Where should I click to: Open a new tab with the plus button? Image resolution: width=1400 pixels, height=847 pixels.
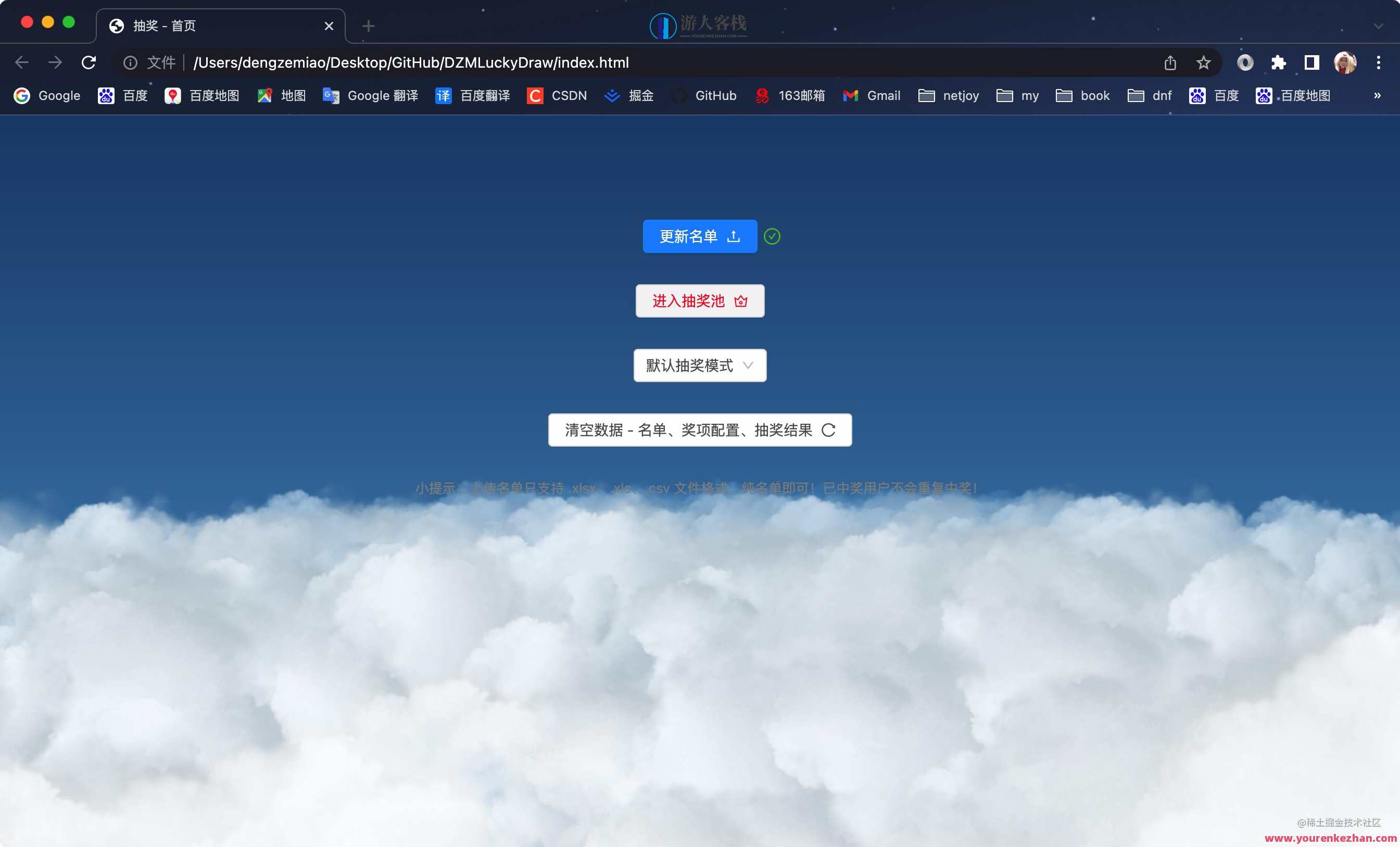click(369, 26)
